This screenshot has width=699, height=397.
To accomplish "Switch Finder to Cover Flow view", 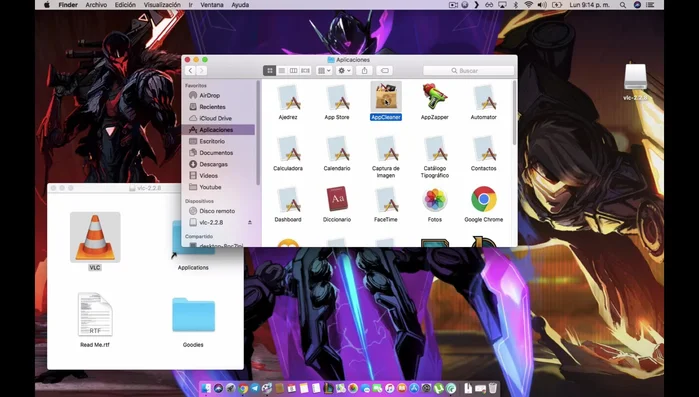I will pyautogui.click(x=305, y=70).
